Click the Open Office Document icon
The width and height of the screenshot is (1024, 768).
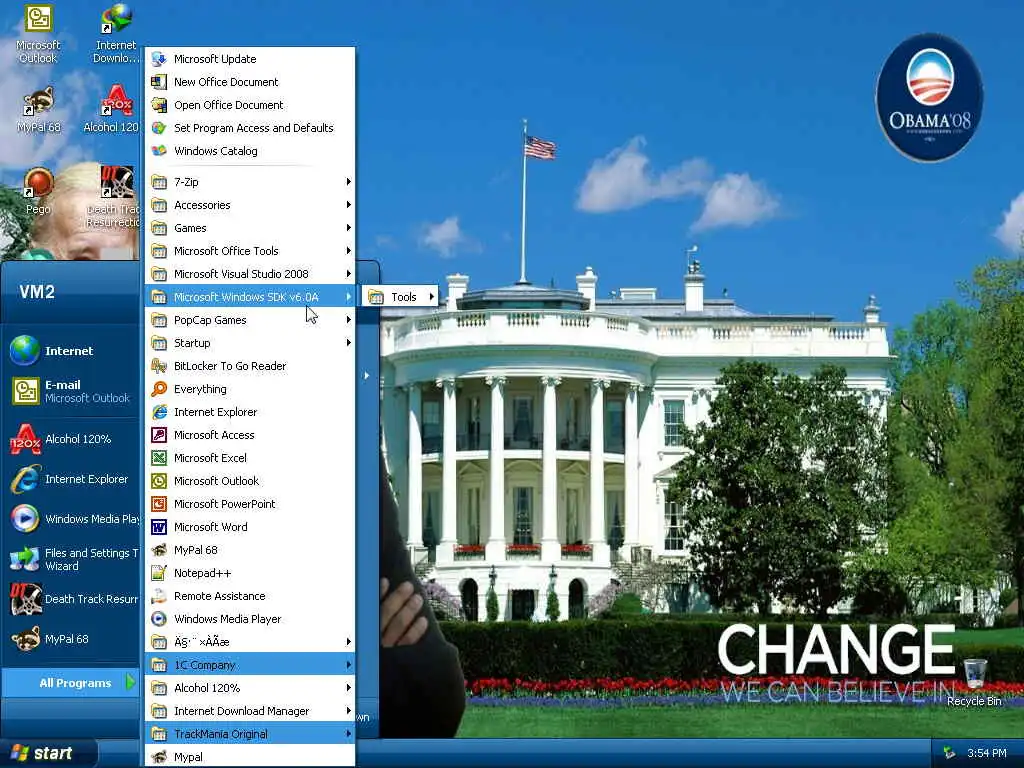tap(159, 104)
